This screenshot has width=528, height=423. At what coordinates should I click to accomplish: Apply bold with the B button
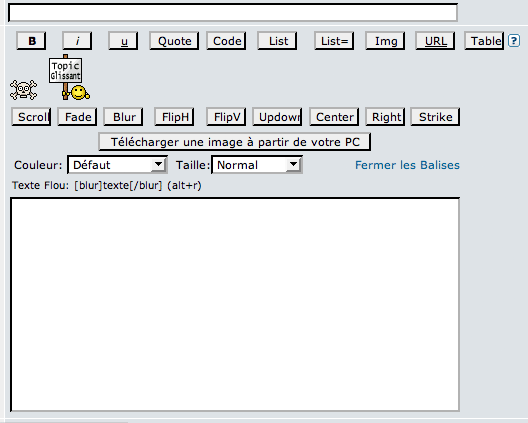tap(31, 41)
